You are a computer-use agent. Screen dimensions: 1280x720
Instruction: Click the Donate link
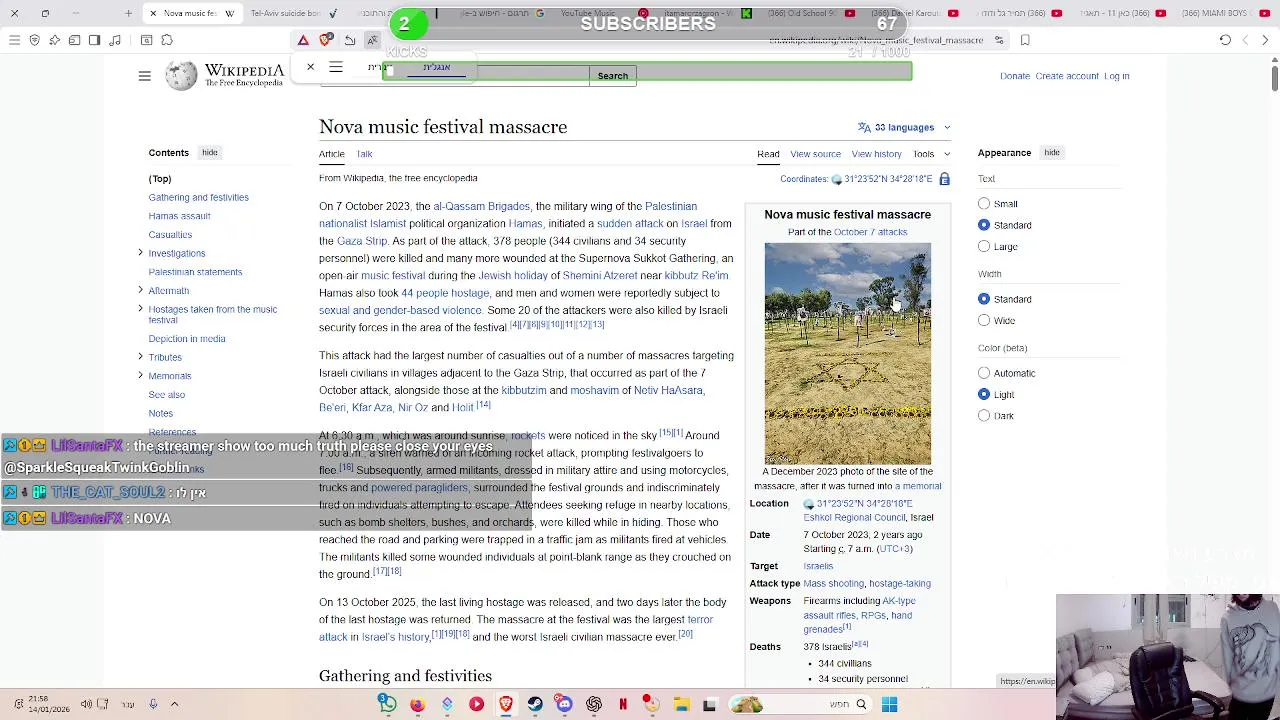point(1014,76)
